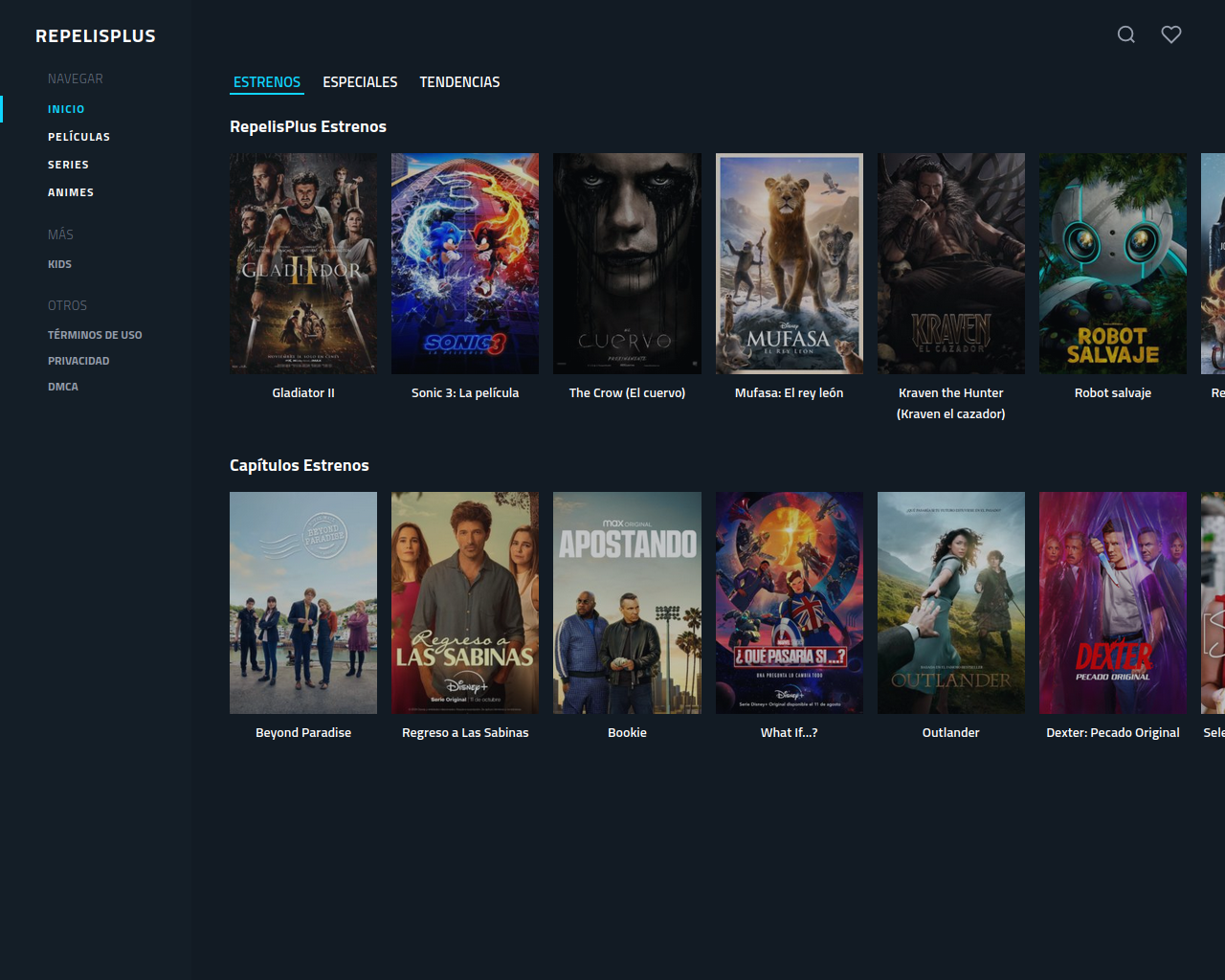The image size is (1225, 980).
Task: Open Dexter: Pecado Original poster
Action: (x=1113, y=603)
